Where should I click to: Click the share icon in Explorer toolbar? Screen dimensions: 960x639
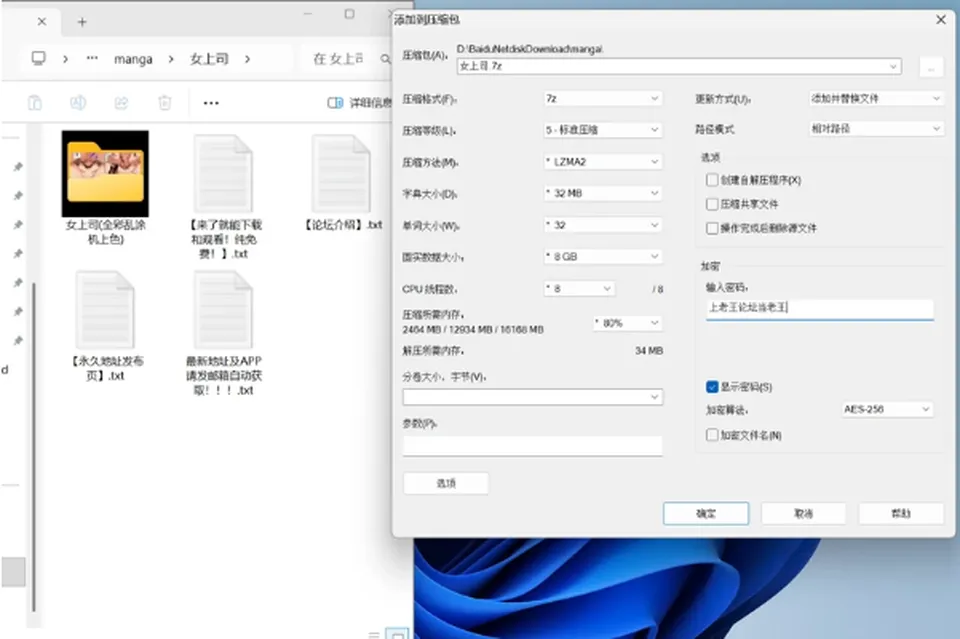(x=121, y=103)
